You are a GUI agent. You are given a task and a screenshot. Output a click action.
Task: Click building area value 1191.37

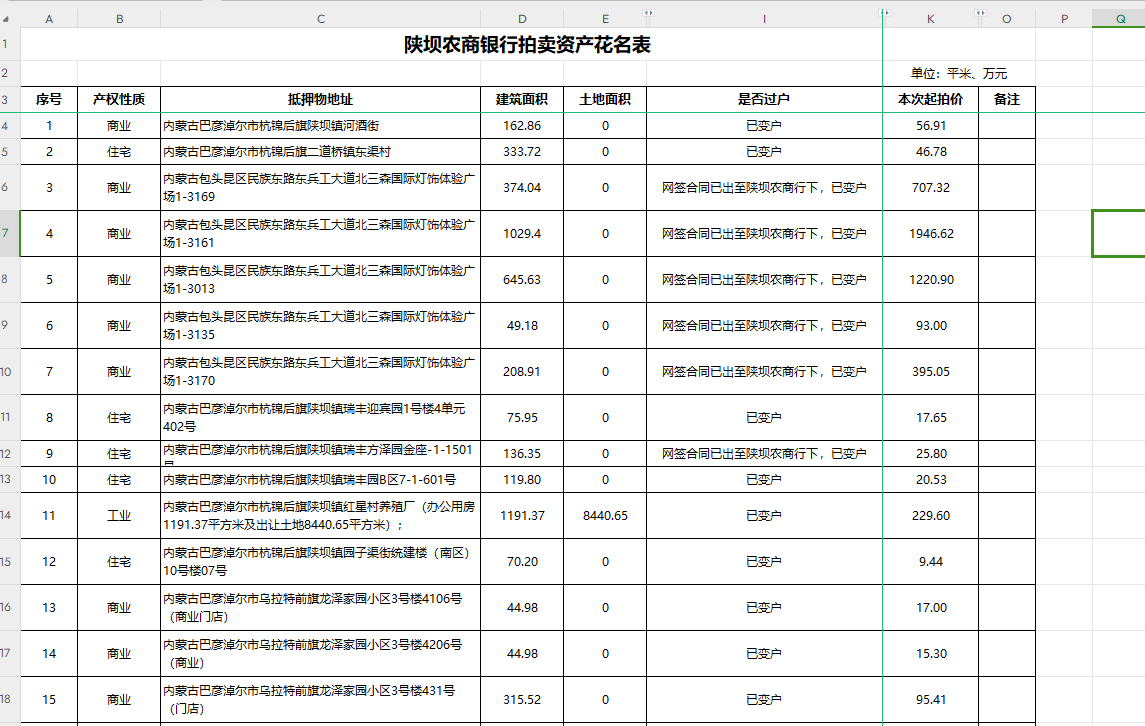(522, 515)
